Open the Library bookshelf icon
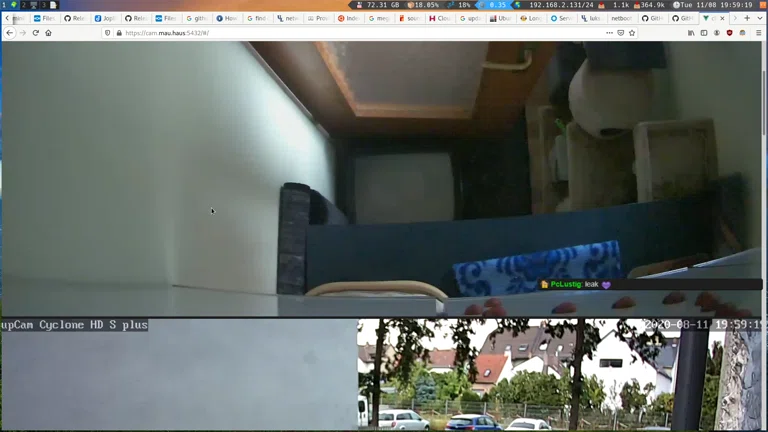Screen dimensions: 768x432 (691, 33)
